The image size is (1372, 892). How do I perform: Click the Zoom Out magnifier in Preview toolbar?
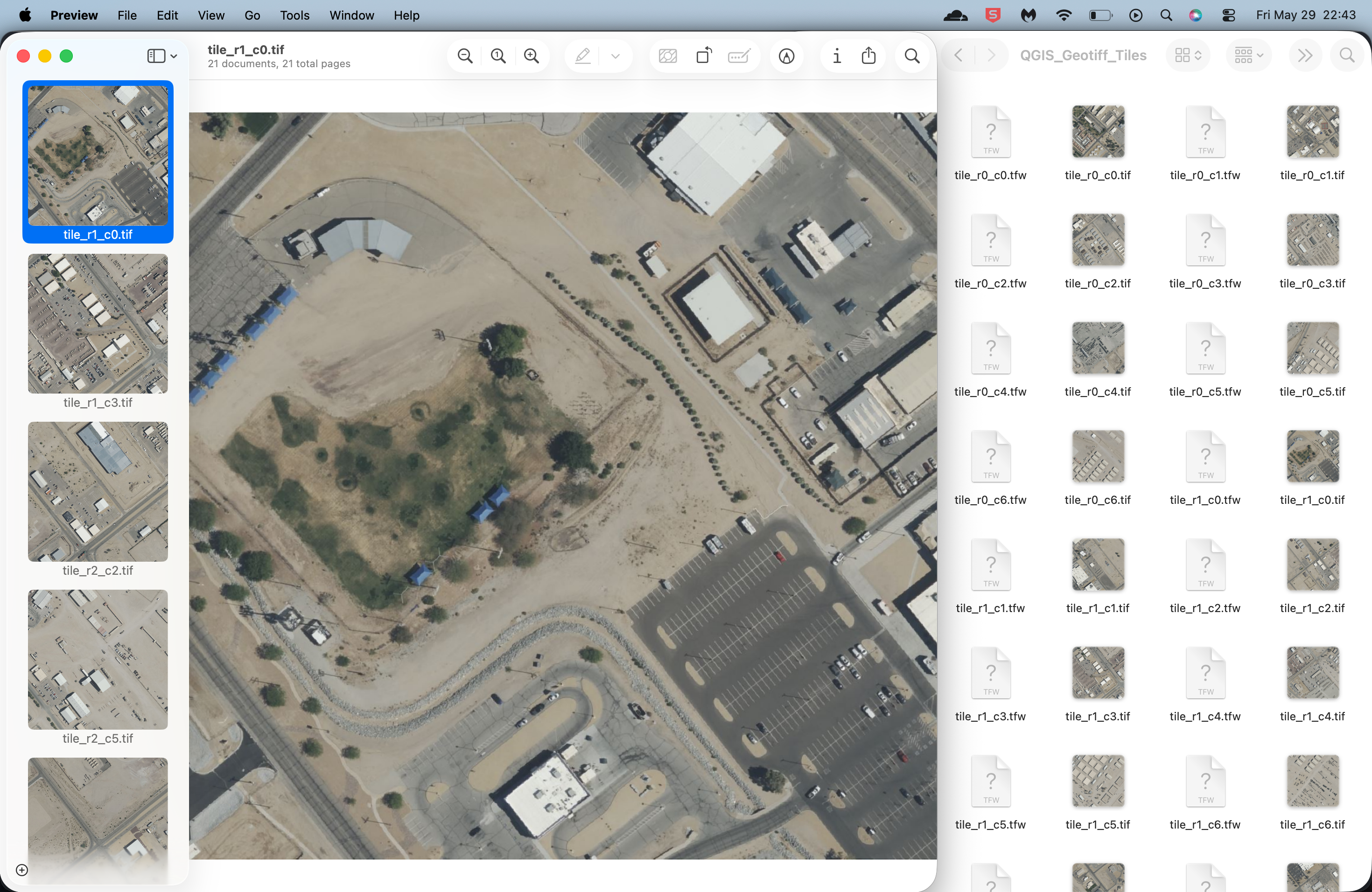(x=465, y=56)
